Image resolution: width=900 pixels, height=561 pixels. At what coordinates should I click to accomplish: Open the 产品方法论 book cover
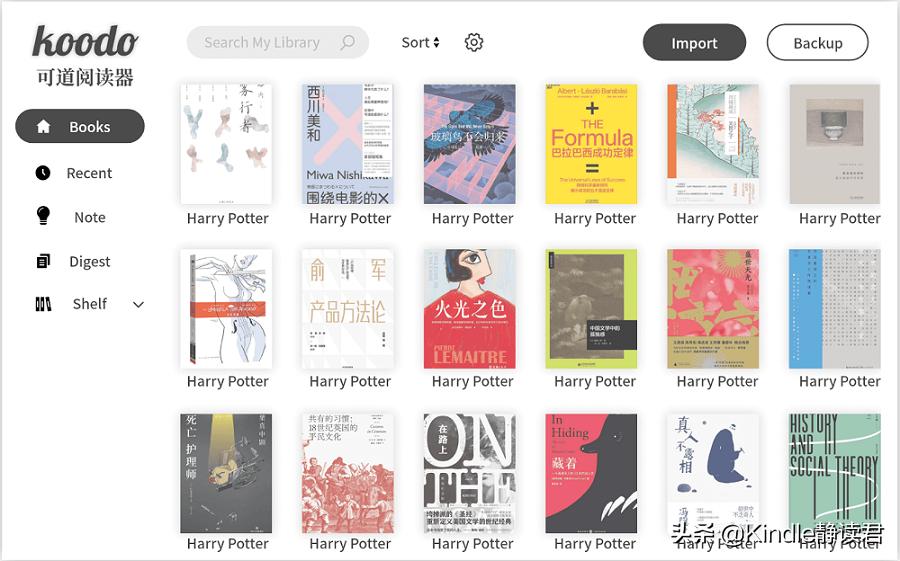[x=348, y=309]
